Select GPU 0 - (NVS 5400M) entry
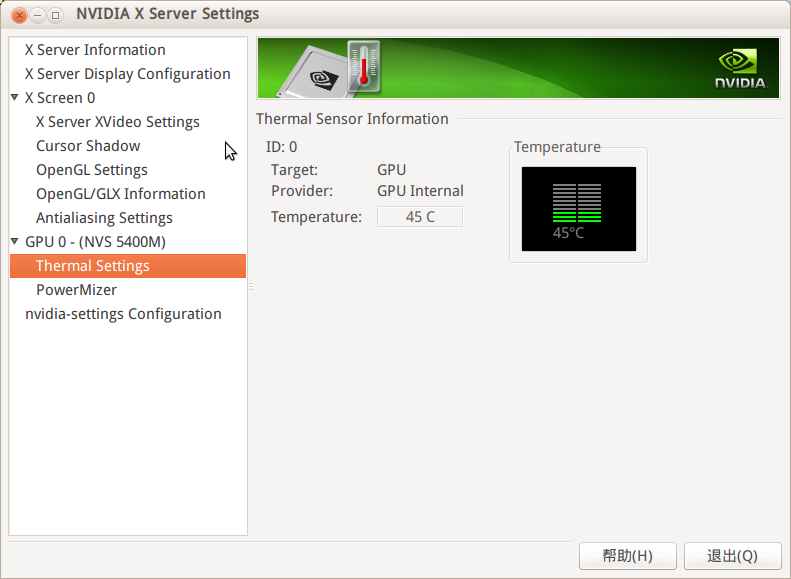 (95, 242)
